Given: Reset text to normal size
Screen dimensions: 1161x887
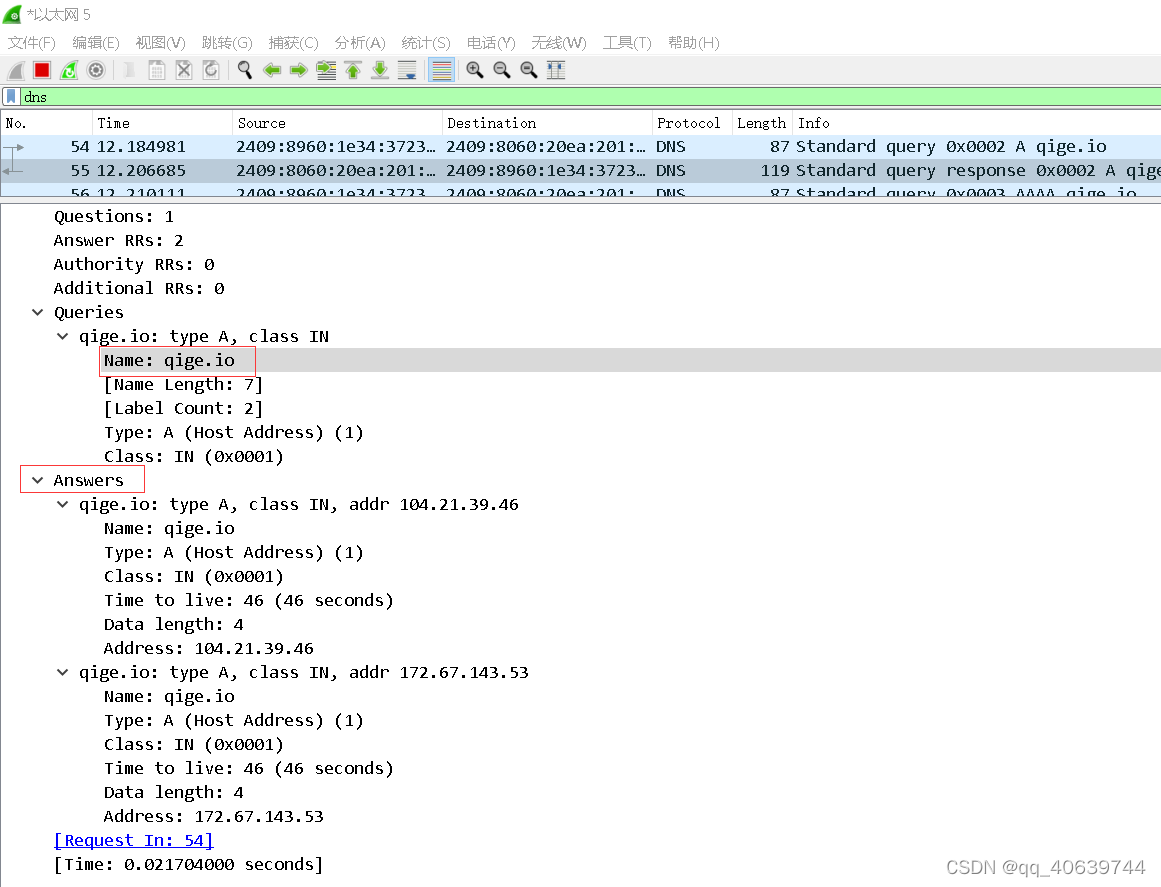Looking at the screenshot, I should tap(529, 70).
